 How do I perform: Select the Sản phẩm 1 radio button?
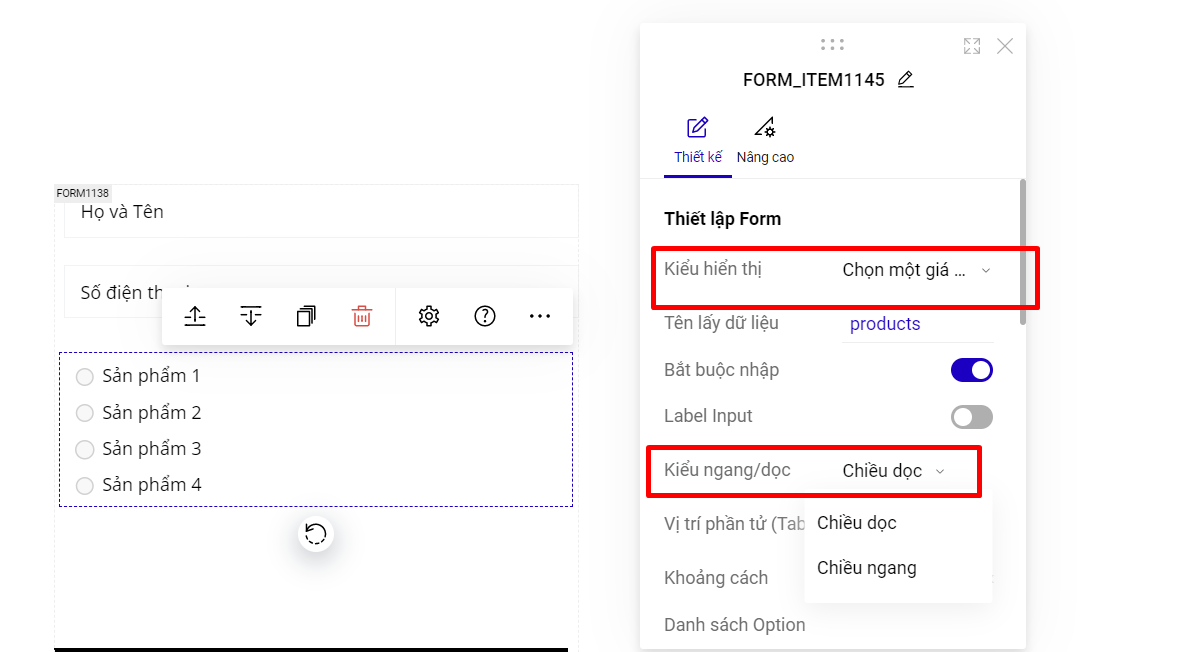(x=85, y=377)
